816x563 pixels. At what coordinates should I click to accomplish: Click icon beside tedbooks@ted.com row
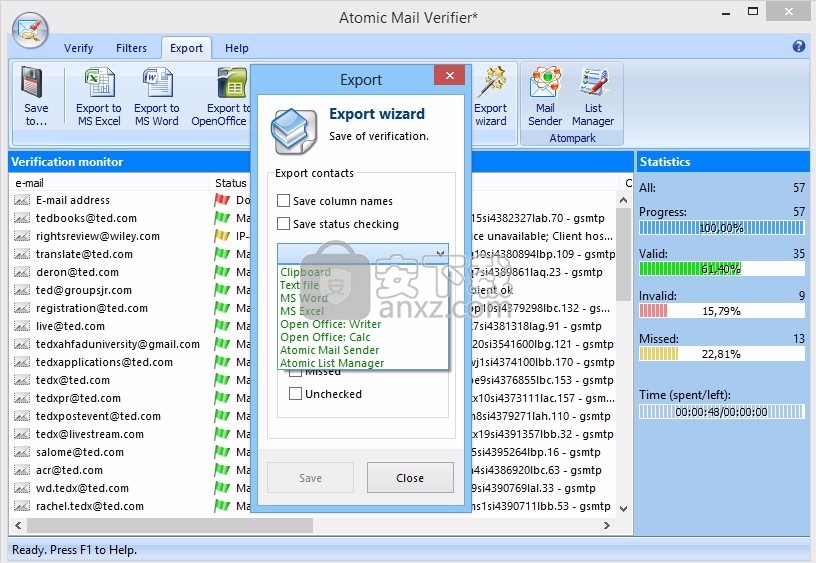point(22,218)
